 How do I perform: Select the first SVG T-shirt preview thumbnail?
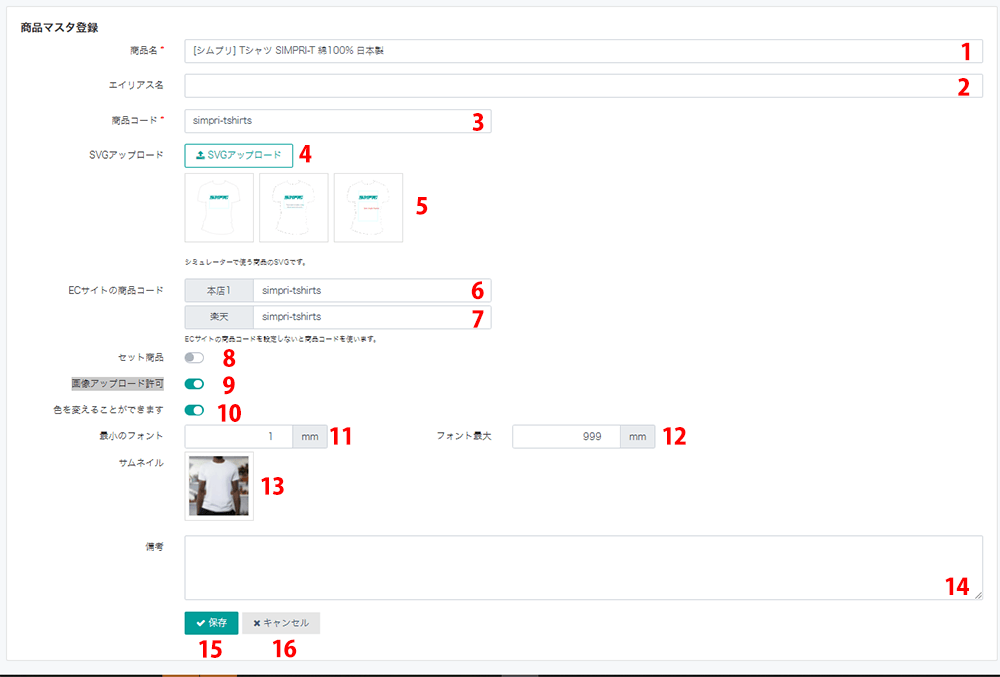219,207
